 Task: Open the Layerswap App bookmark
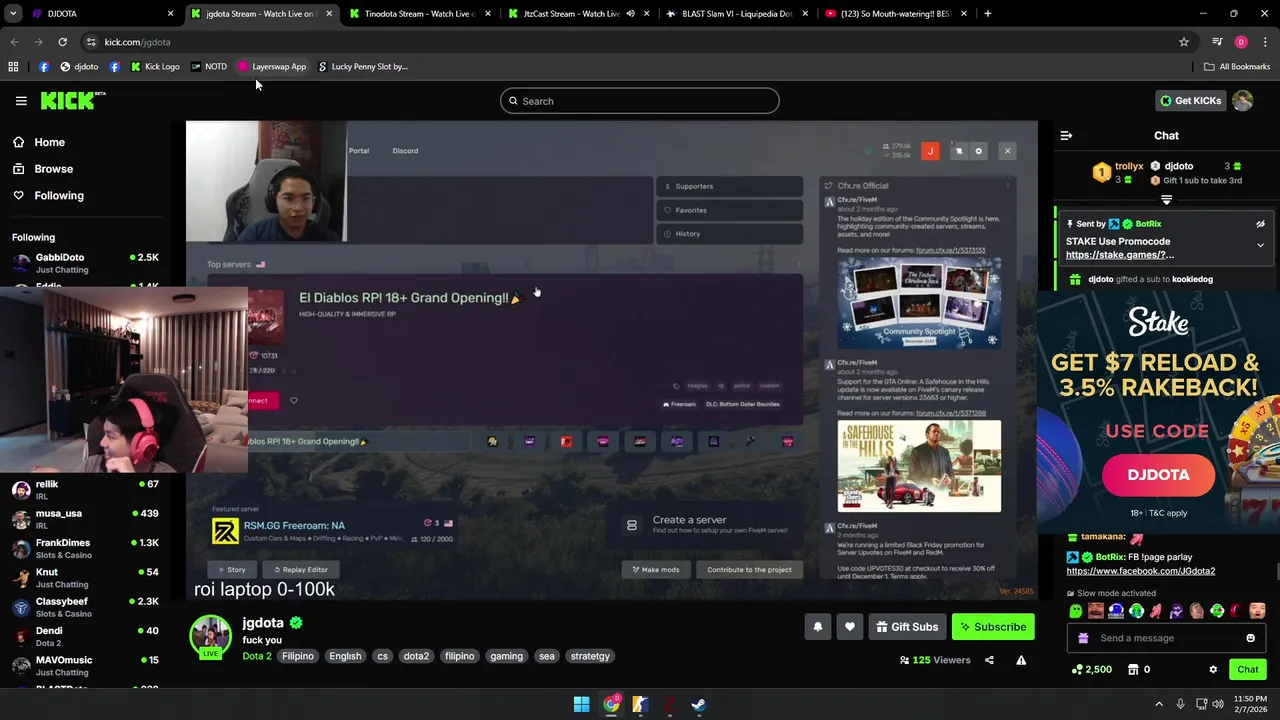click(272, 67)
